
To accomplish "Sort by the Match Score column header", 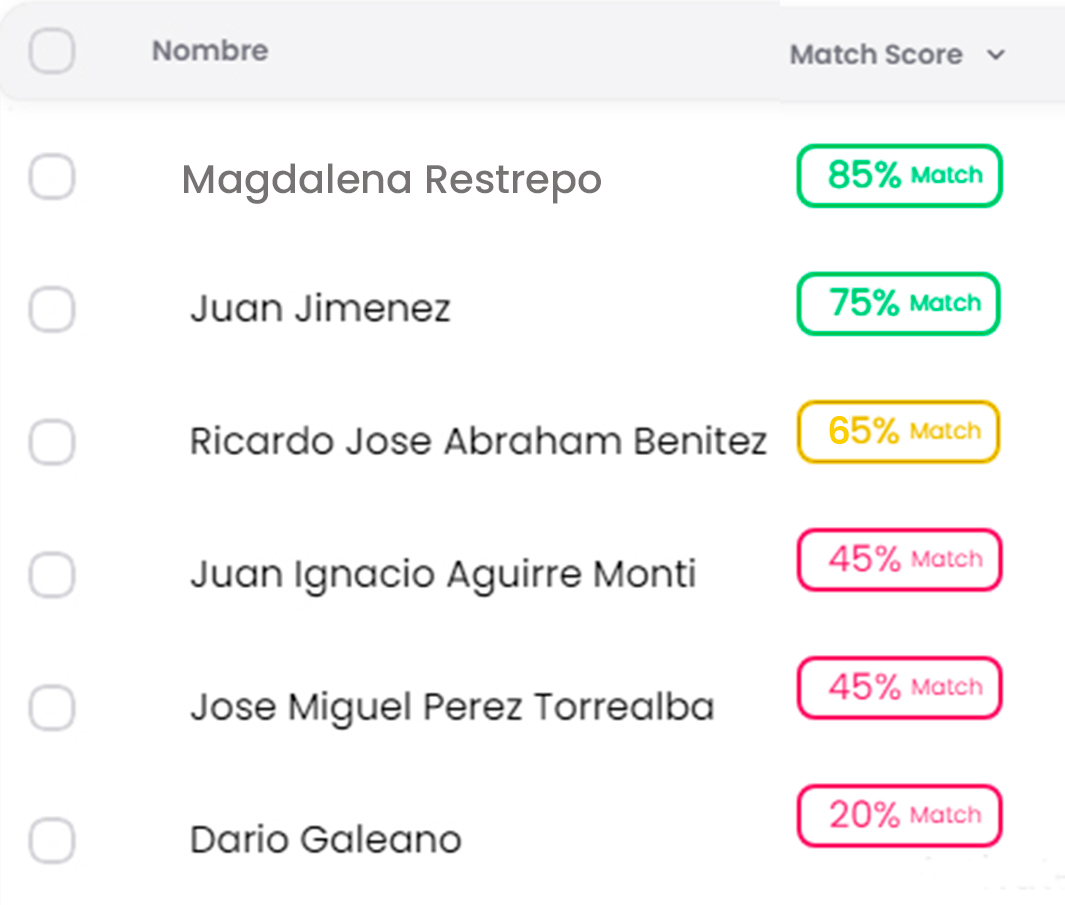I will (x=875, y=55).
